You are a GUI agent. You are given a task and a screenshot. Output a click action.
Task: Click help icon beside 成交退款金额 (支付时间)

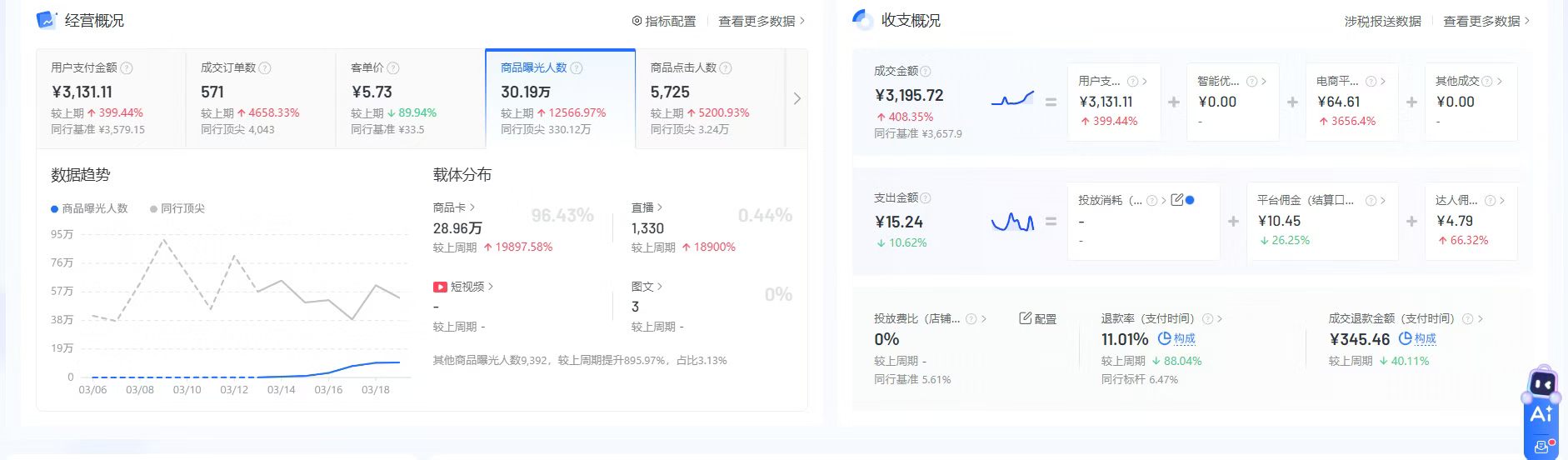(1468, 319)
